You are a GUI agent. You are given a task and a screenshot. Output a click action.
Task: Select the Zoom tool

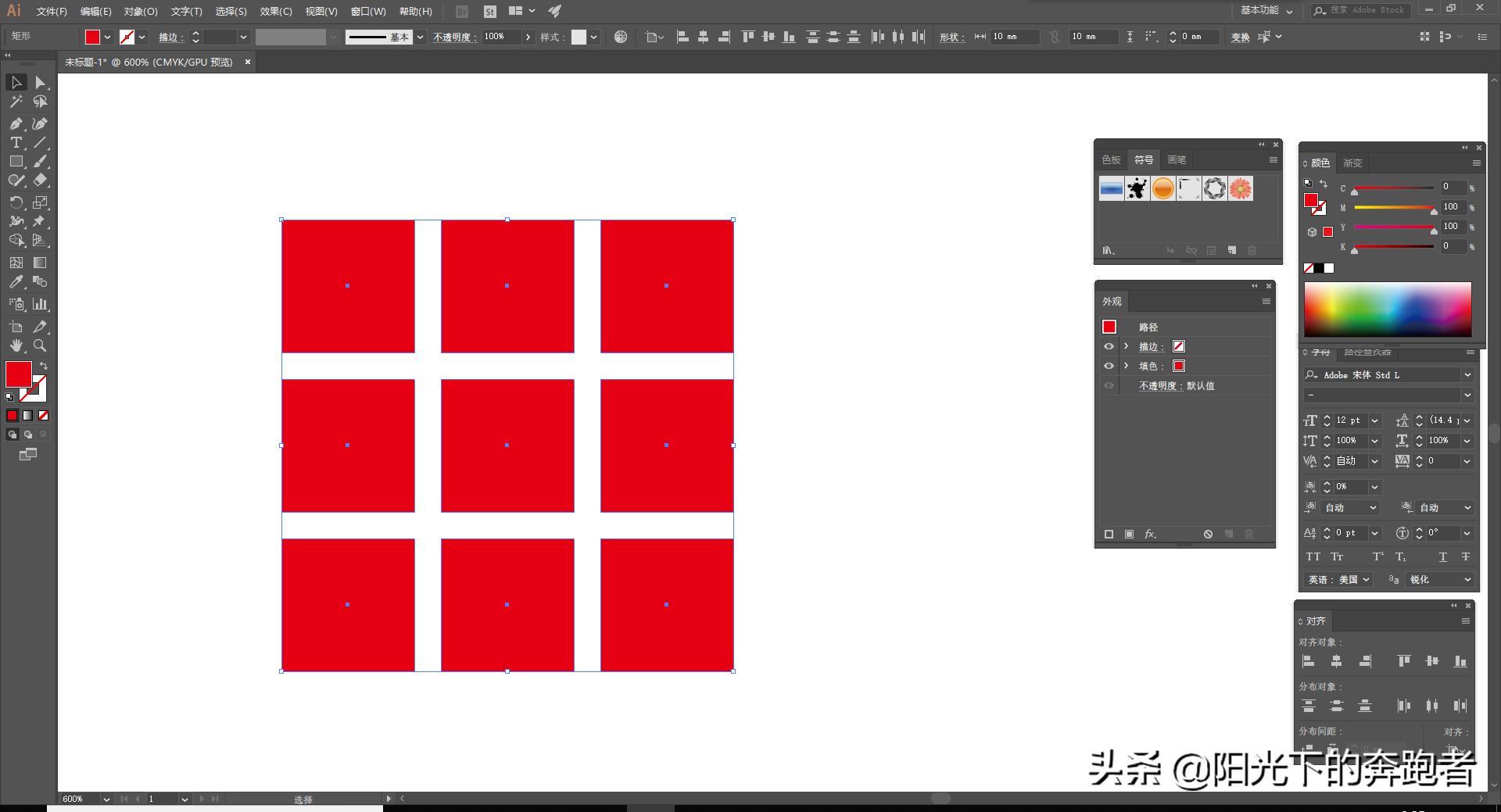click(40, 345)
